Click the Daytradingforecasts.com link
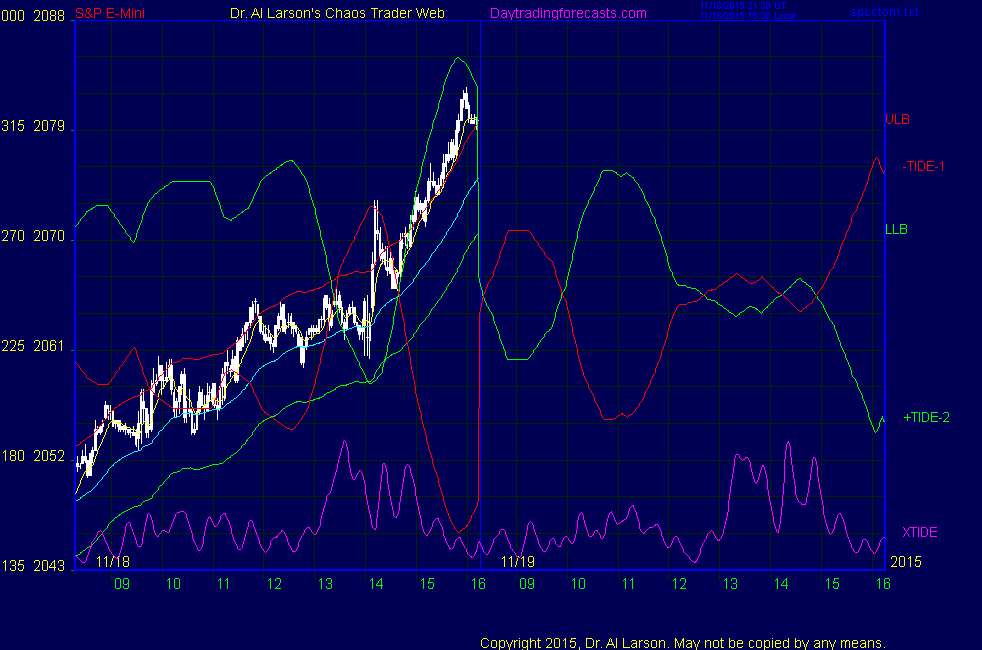982x650 pixels. coord(567,13)
